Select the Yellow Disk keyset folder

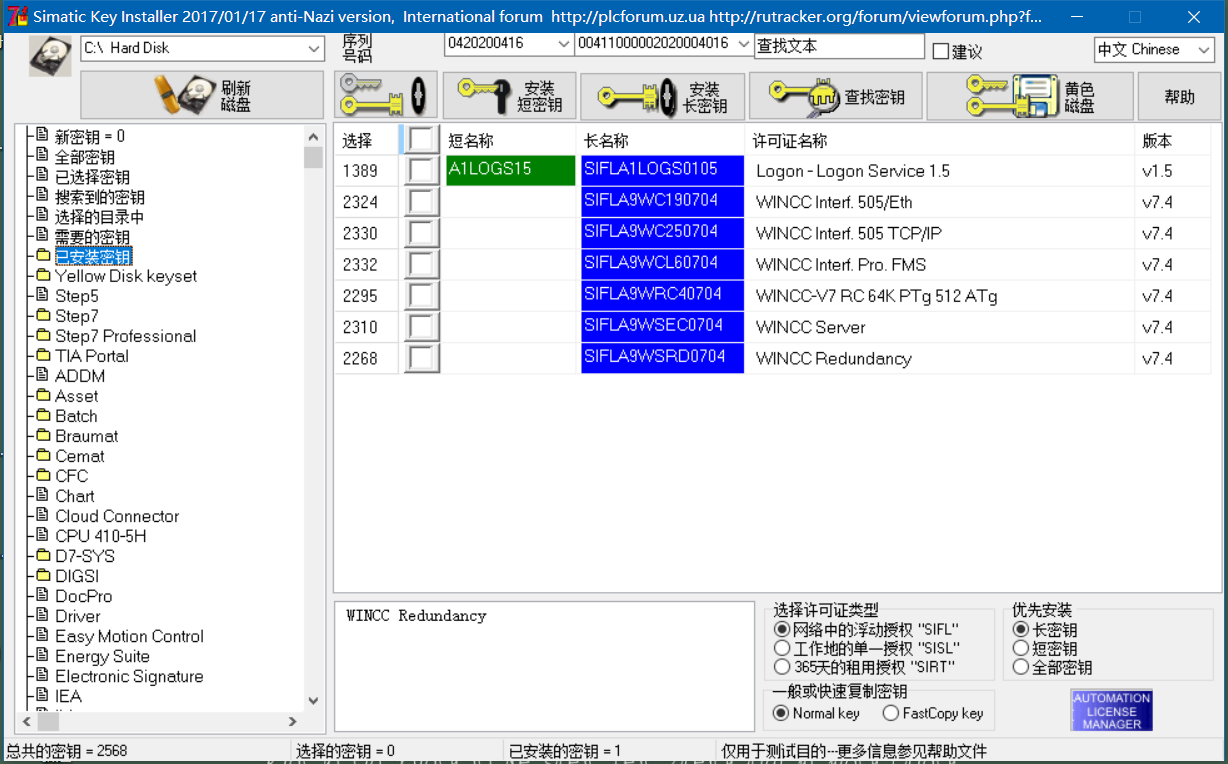tap(127, 275)
